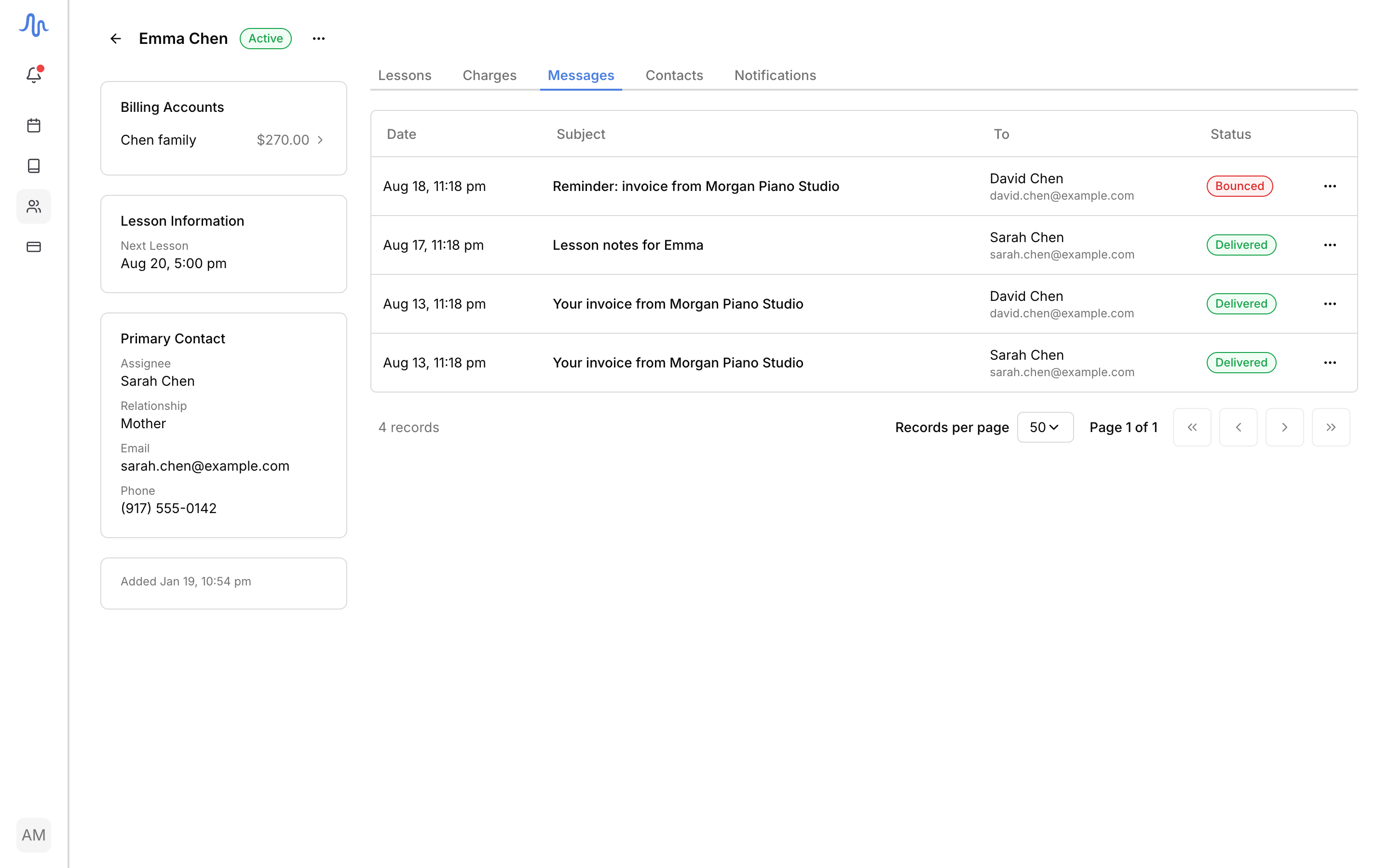Image resolution: width=1389 pixels, height=868 pixels.
Task: Click the '4 records' count
Action: click(x=409, y=427)
